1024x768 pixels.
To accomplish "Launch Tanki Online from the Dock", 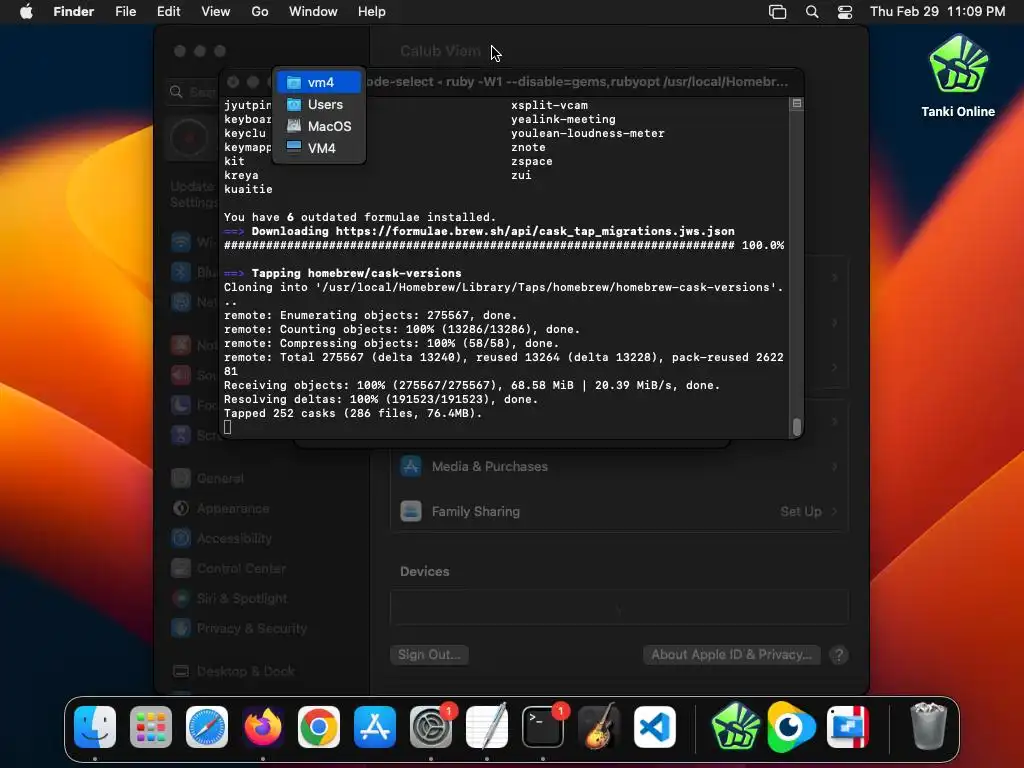I will tap(736, 727).
